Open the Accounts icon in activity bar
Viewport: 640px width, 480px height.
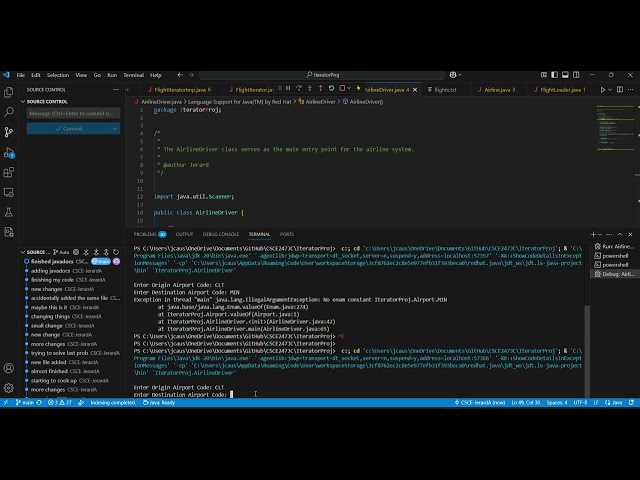(9, 368)
